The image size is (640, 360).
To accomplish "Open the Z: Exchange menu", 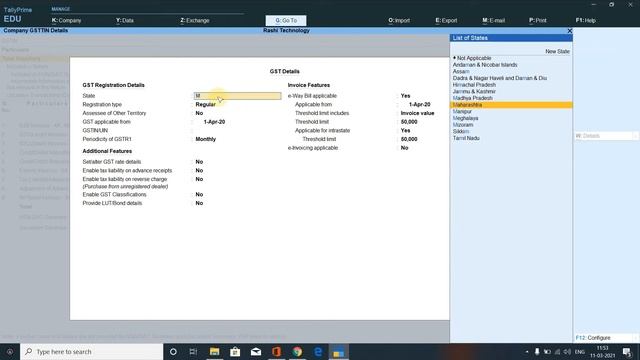I will pos(195,20).
